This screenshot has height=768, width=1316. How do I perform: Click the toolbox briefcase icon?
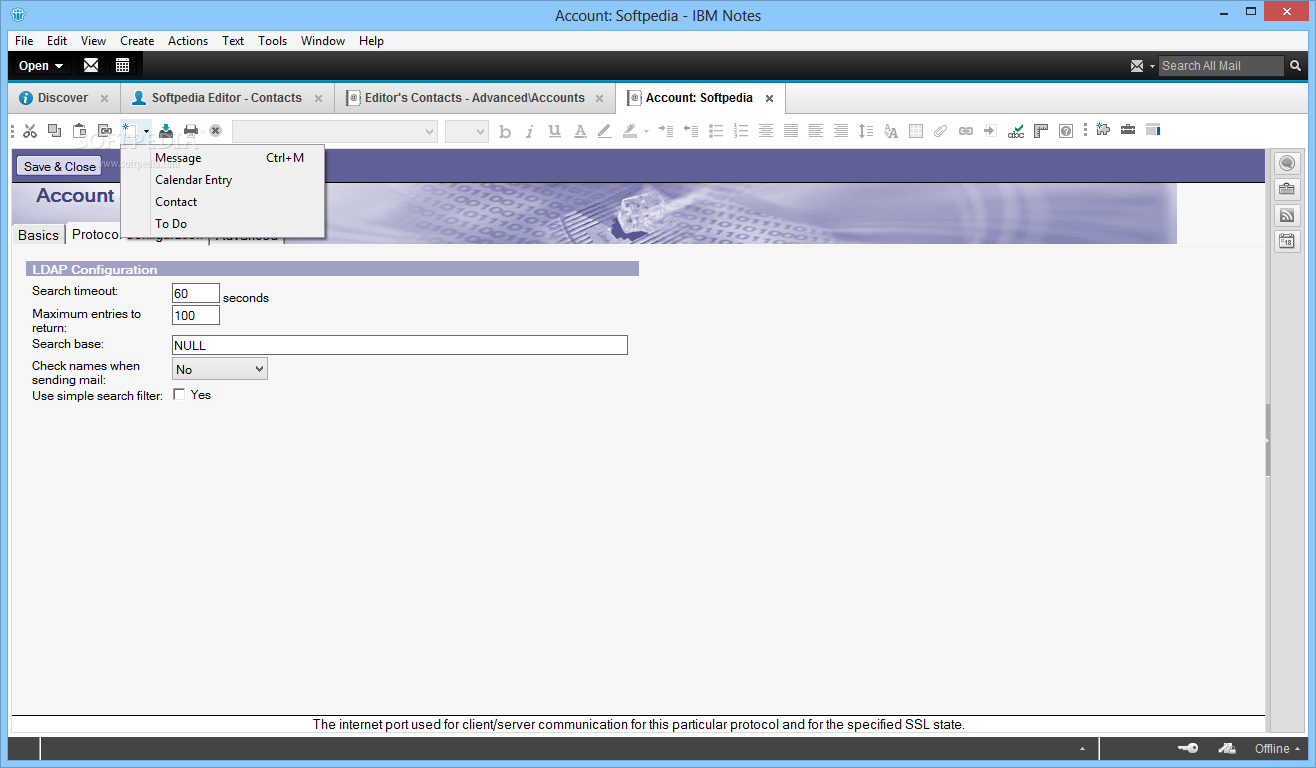pos(1128,130)
